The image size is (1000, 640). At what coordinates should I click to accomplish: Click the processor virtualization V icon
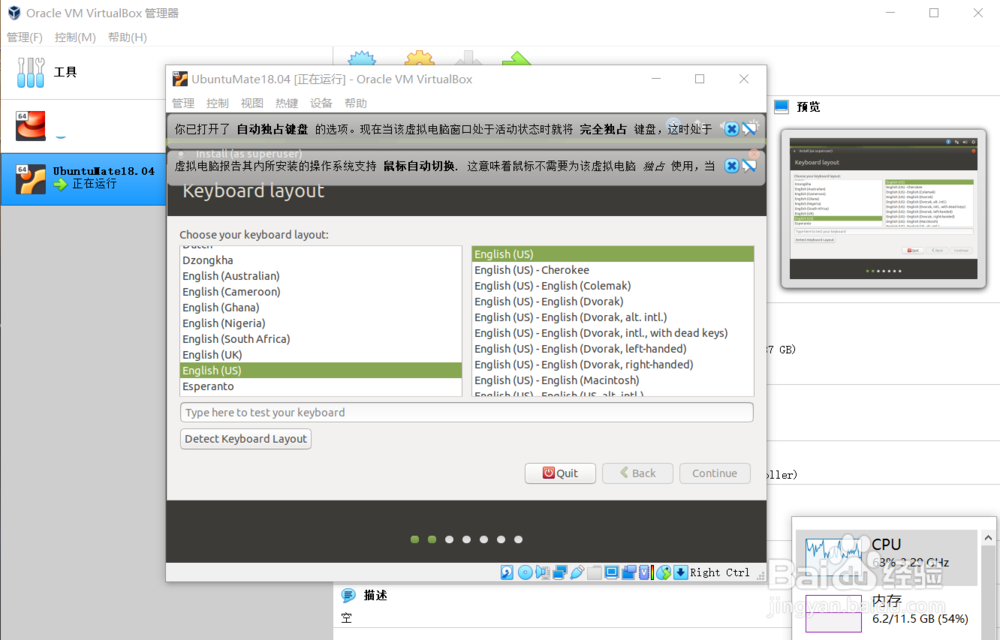(644, 572)
